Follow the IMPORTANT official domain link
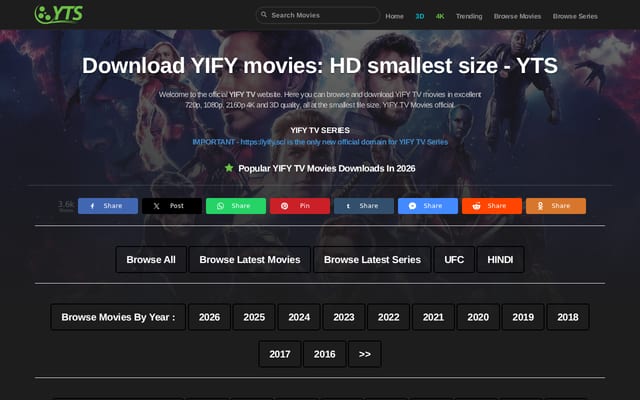The image size is (640, 400). tap(320, 142)
